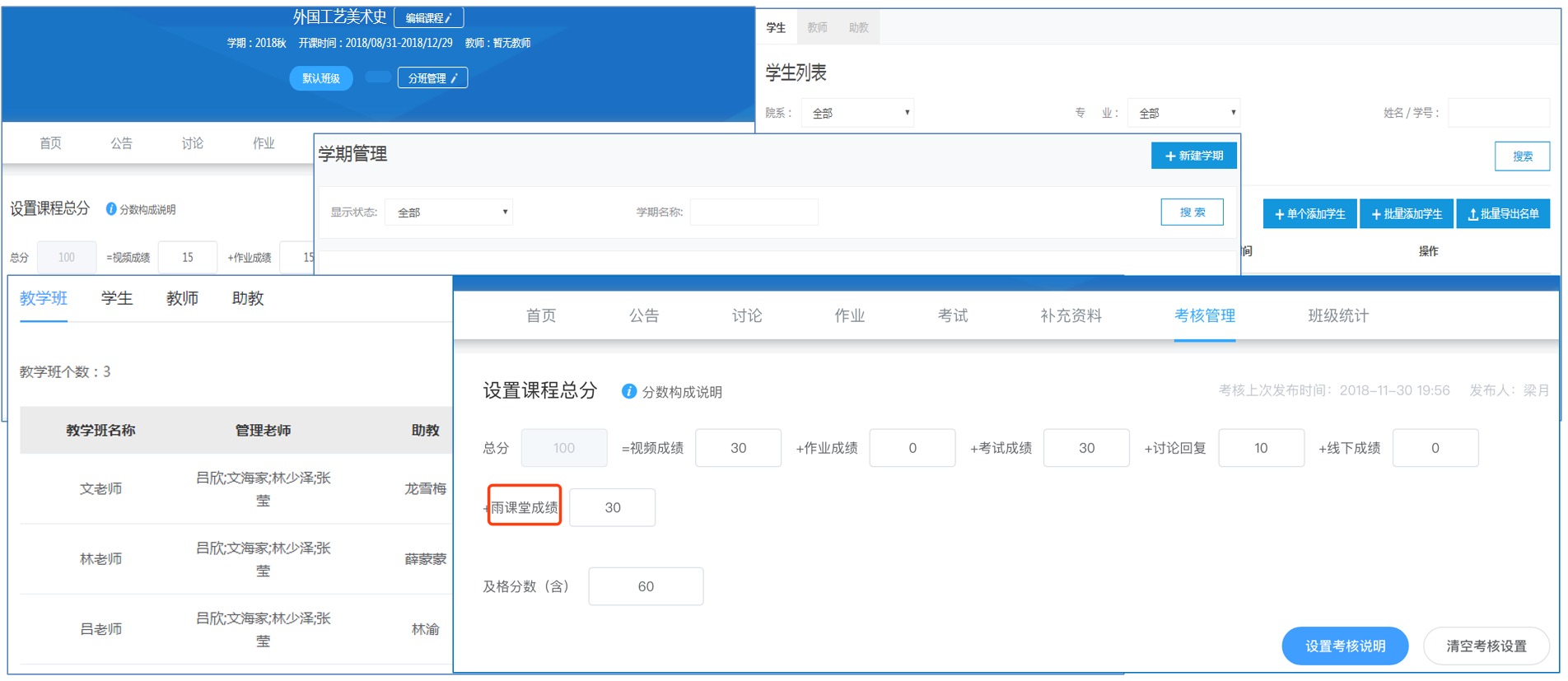Switch to the 教师 tab above 学生列表
The width and height of the screenshot is (1568, 681).
click(818, 27)
